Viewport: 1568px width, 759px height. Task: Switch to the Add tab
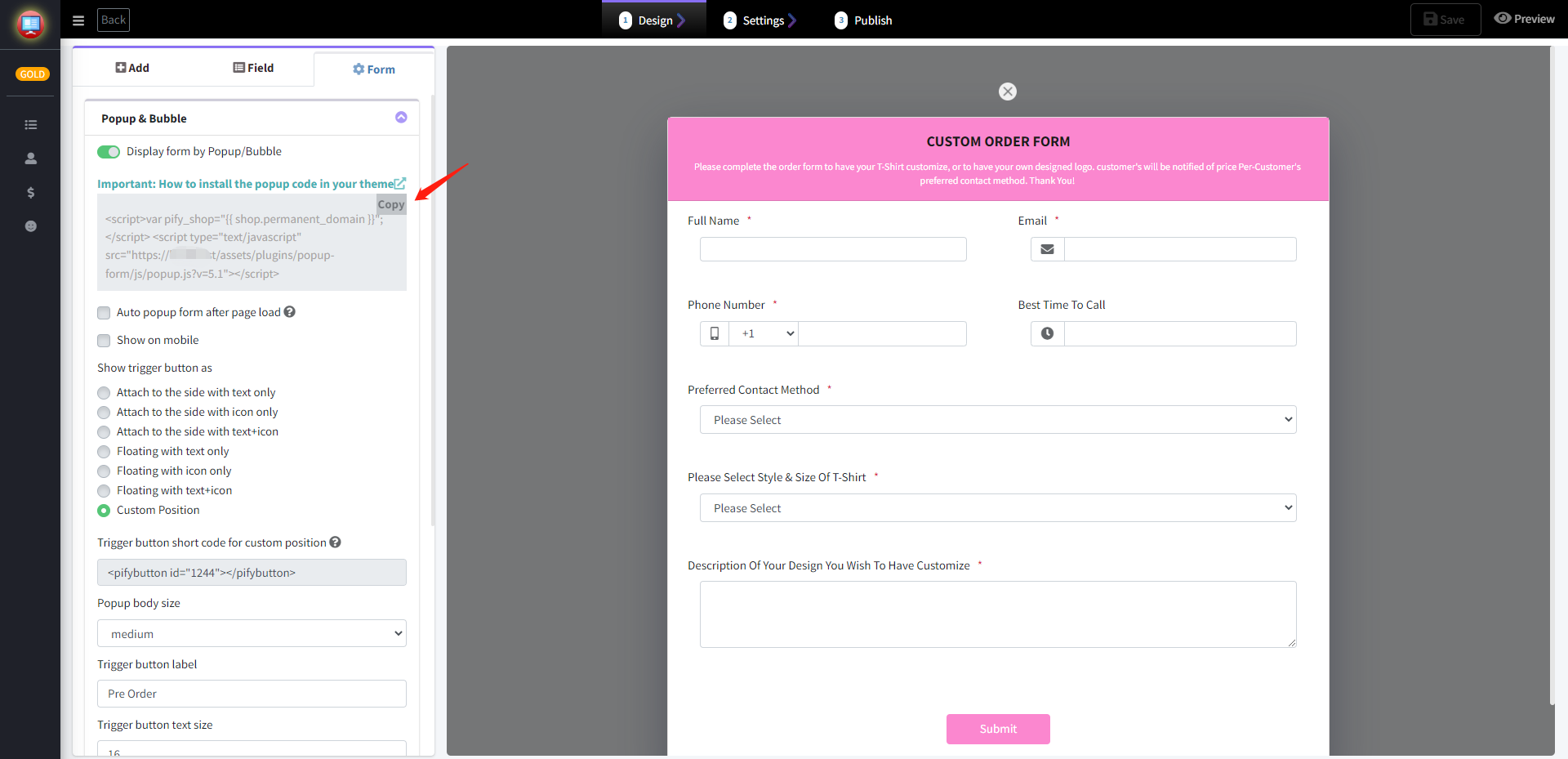point(132,68)
